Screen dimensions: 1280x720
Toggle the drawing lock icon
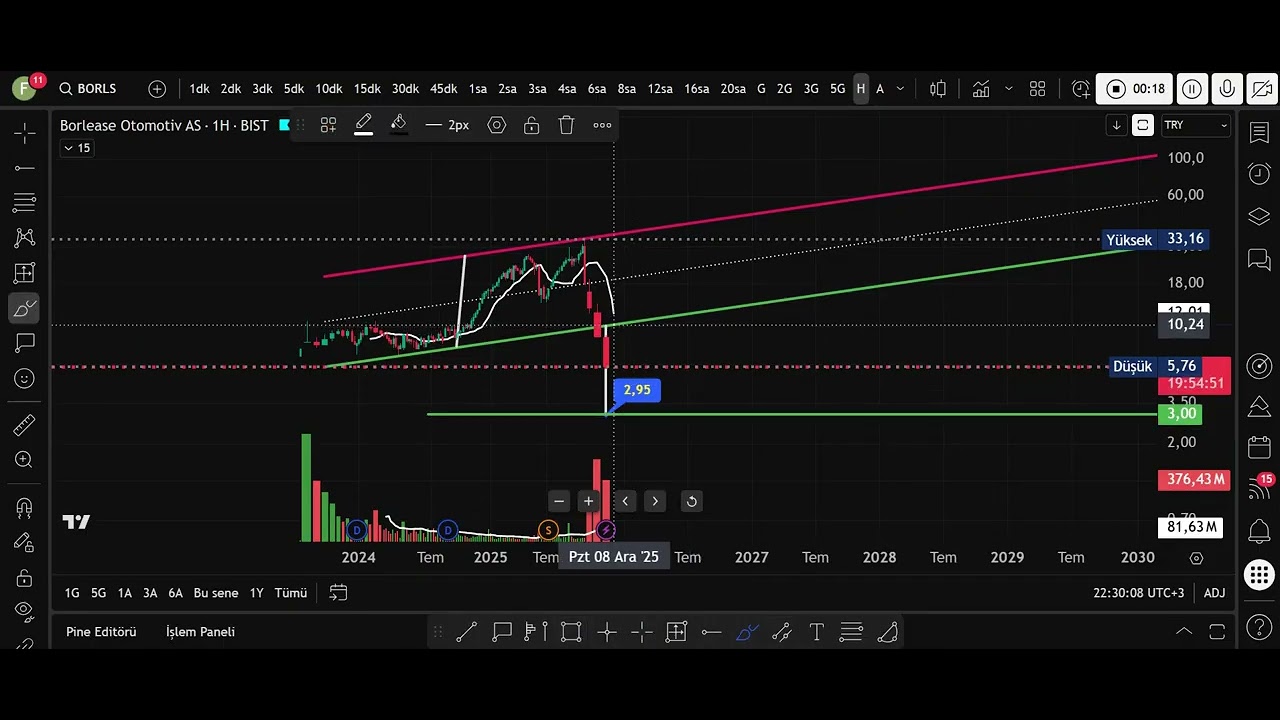point(532,125)
